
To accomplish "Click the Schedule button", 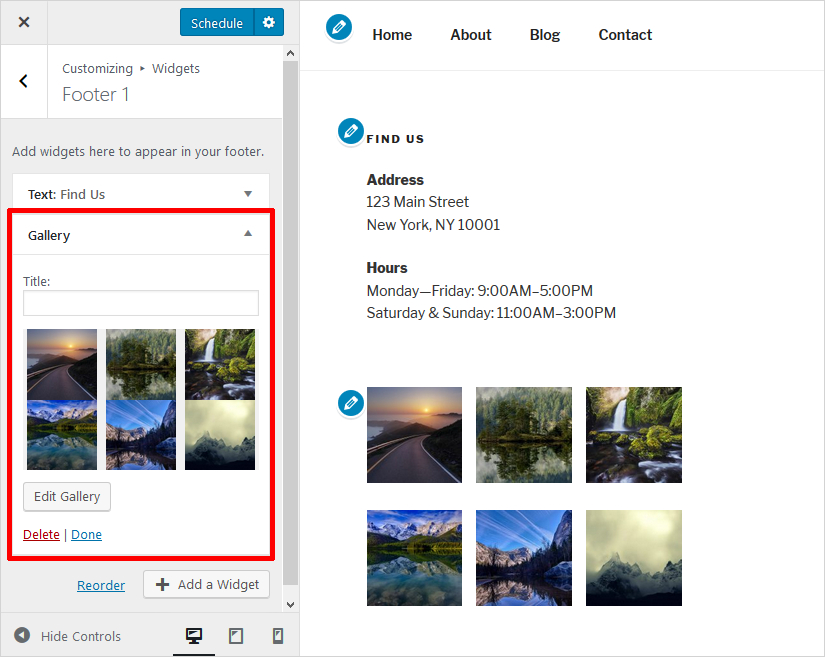I will coord(216,22).
